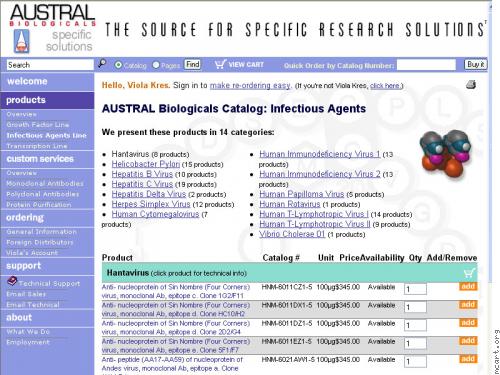Open Foreign Distributors in sidebar
This screenshot has width=500, height=375.
40,242
